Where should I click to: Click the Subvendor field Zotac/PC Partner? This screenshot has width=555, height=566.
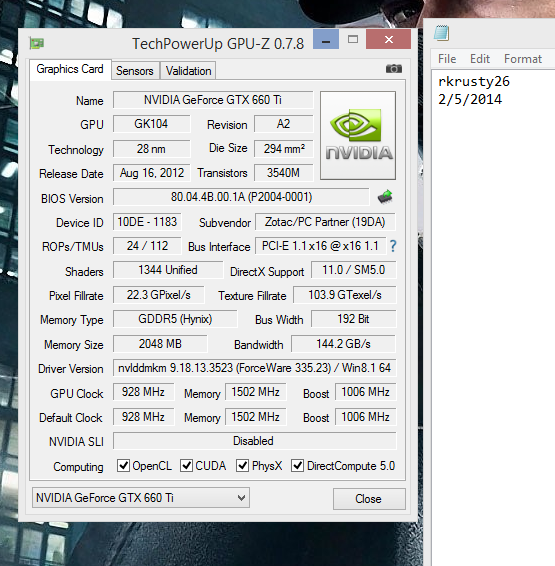[325, 222]
